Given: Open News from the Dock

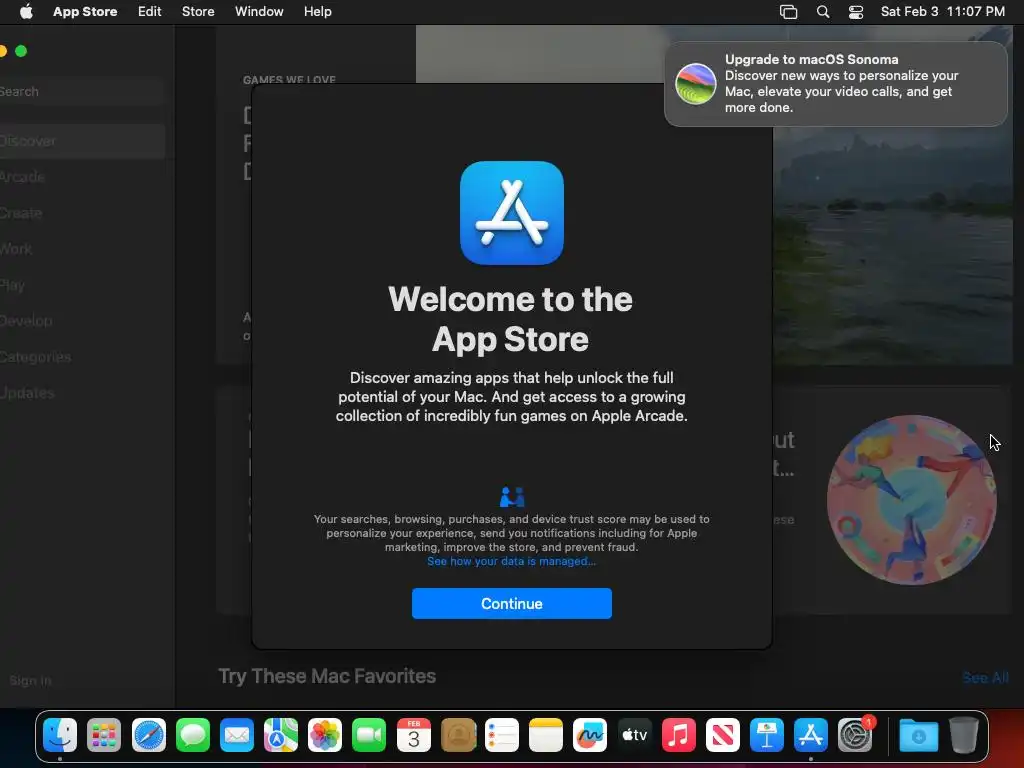Looking at the screenshot, I should click(x=722, y=735).
